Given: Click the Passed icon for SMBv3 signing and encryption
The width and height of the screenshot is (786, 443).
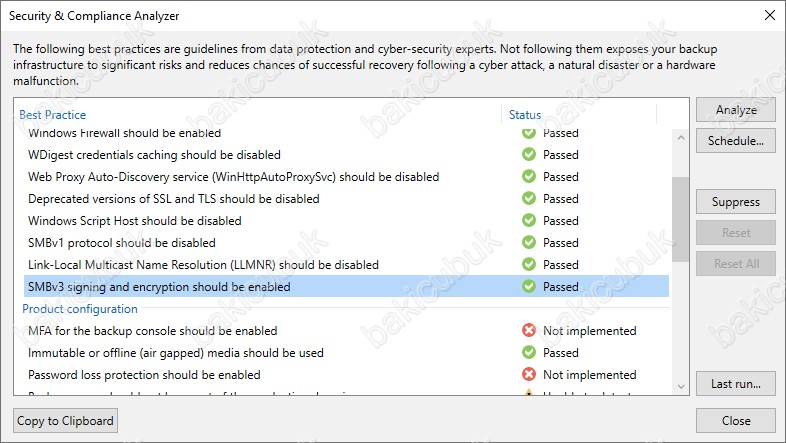Looking at the screenshot, I should [x=529, y=287].
